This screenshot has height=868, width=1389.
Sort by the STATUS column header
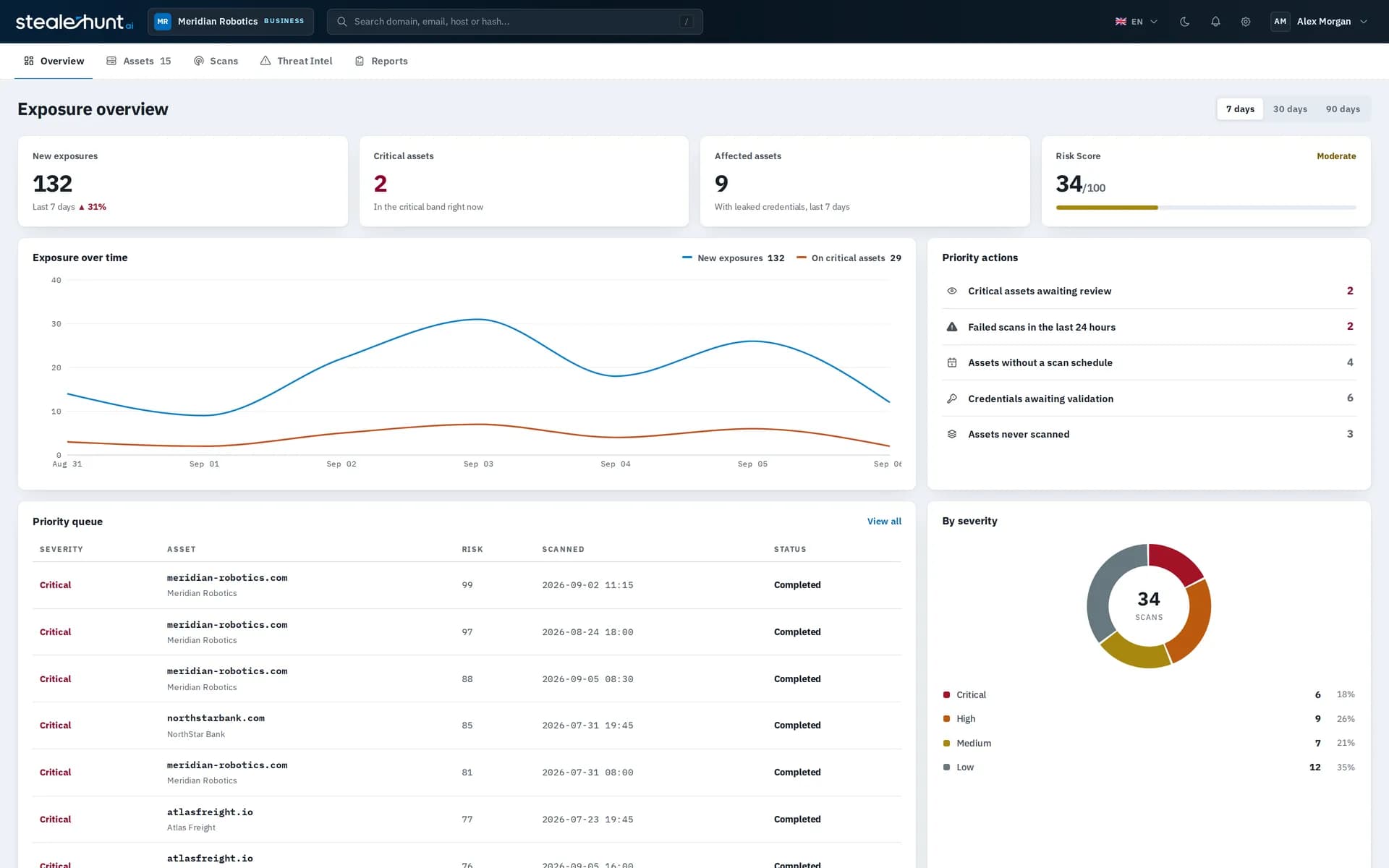pos(790,550)
